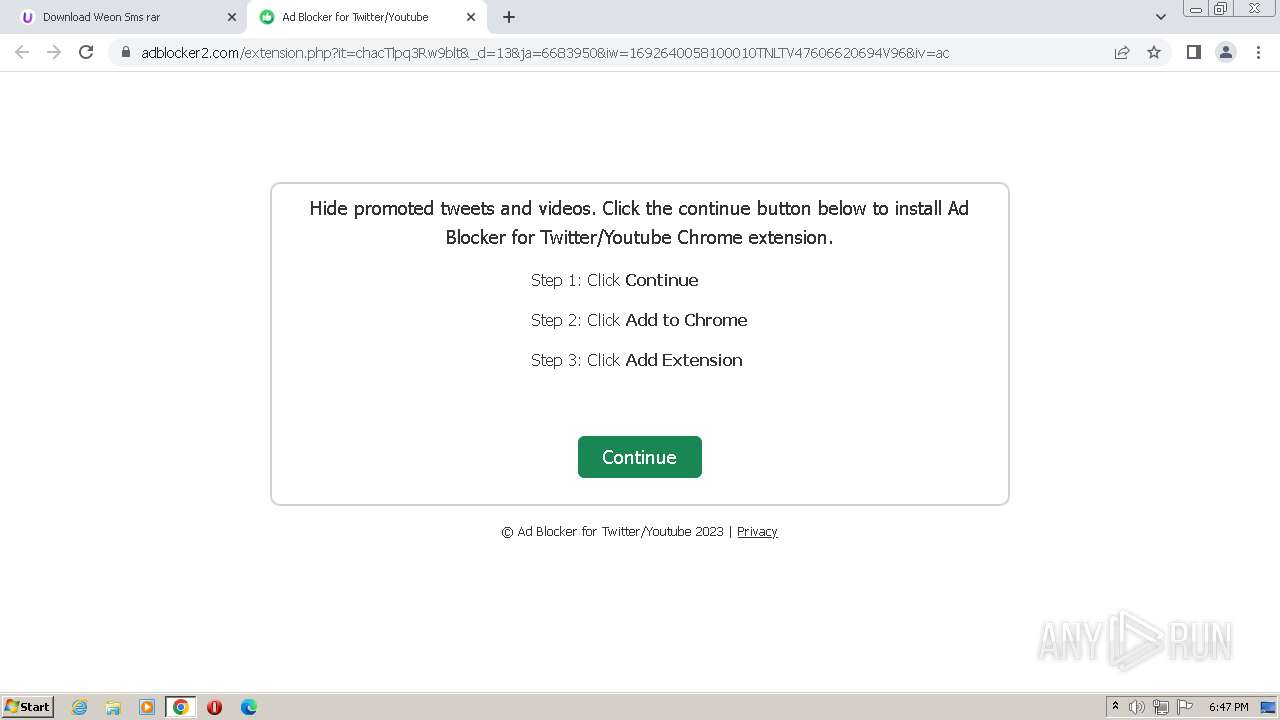The image size is (1280, 720).
Task: Close the Download Weon Sms rar tab
Action: click(x=232, y=17)
